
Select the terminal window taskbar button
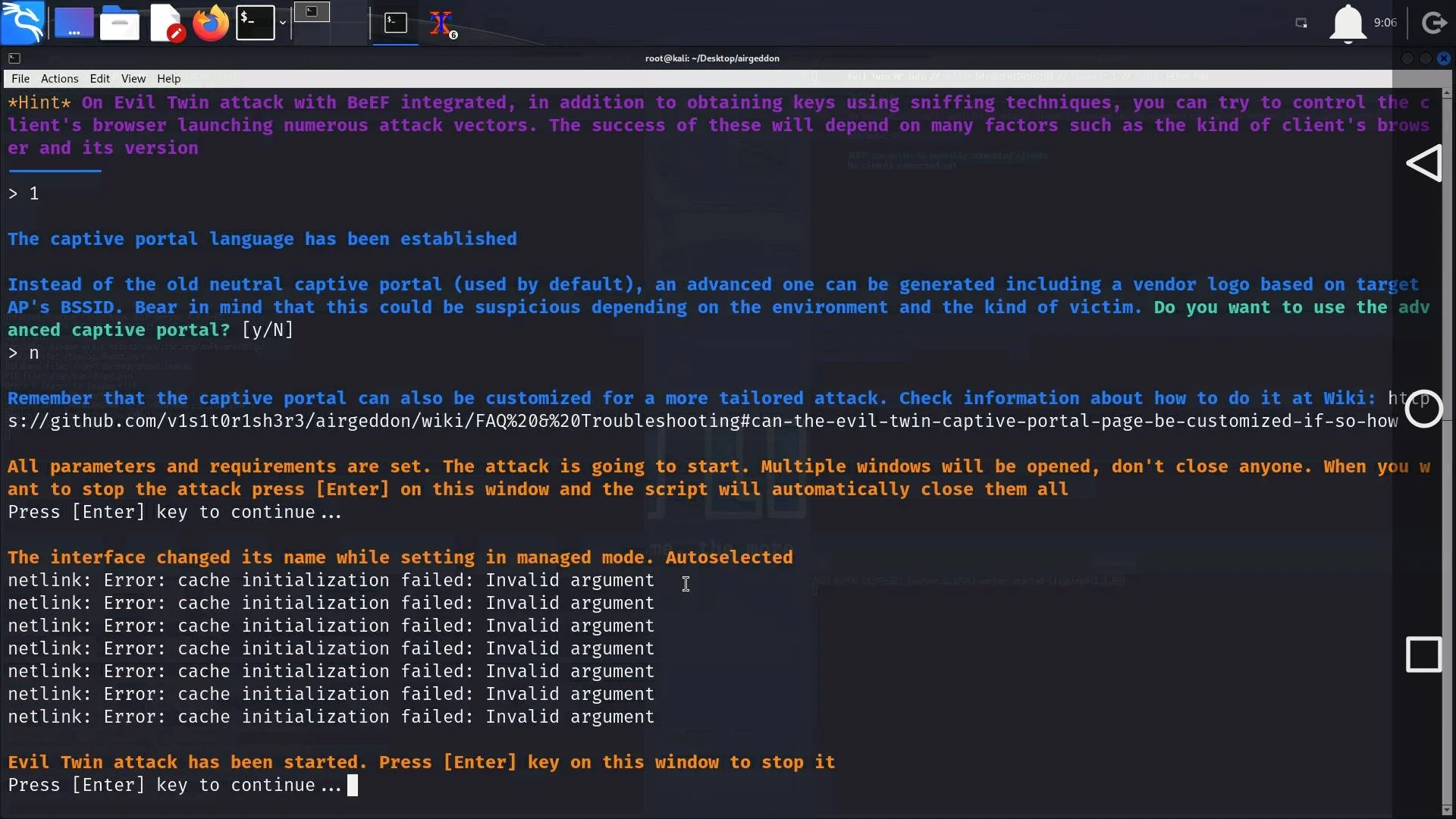(395, 23)
